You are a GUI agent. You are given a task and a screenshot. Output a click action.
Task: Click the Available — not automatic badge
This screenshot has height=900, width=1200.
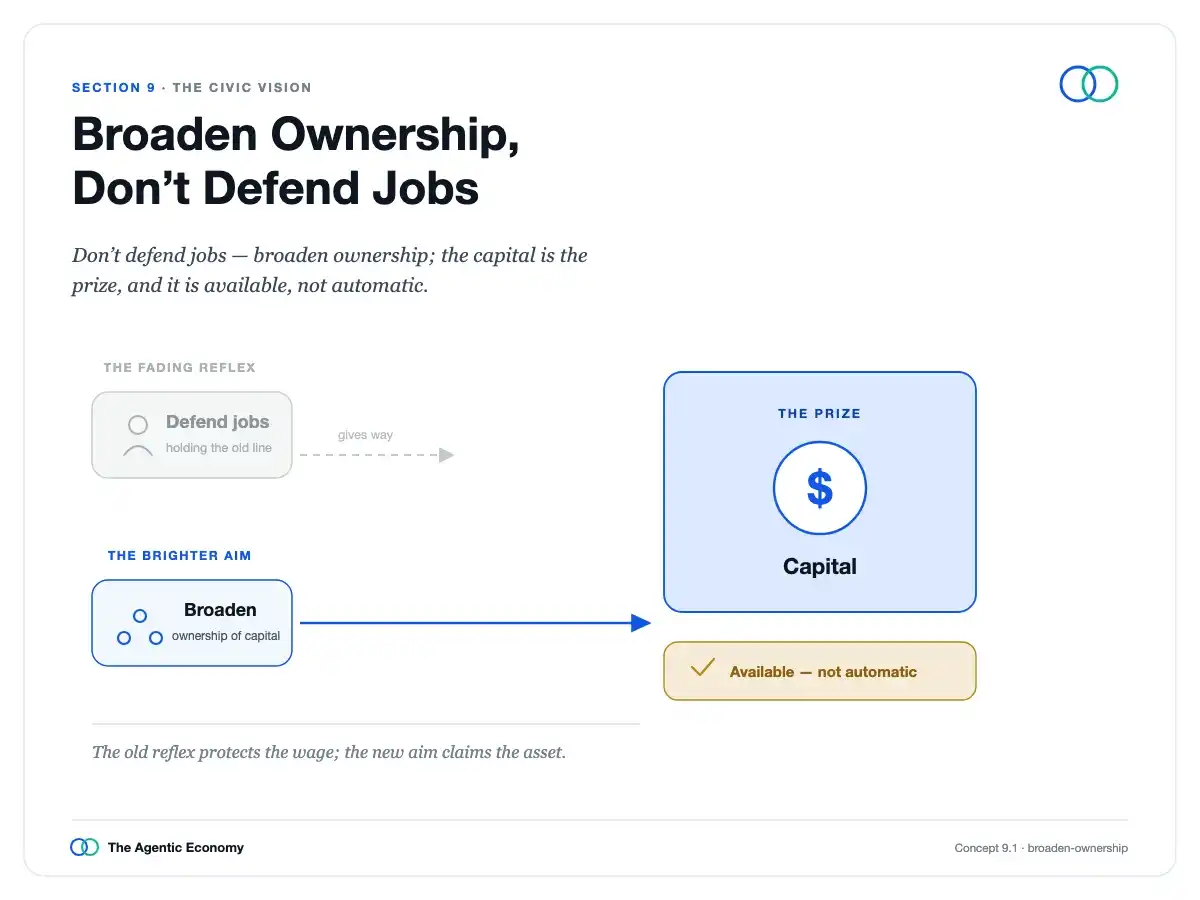820,671
